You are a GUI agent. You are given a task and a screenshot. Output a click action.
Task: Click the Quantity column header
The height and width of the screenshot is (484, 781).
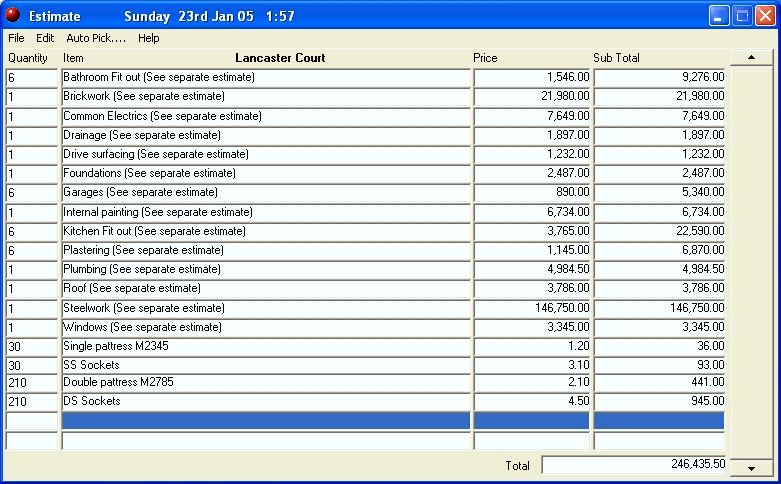pyautogui.click(x=28, y=58)
